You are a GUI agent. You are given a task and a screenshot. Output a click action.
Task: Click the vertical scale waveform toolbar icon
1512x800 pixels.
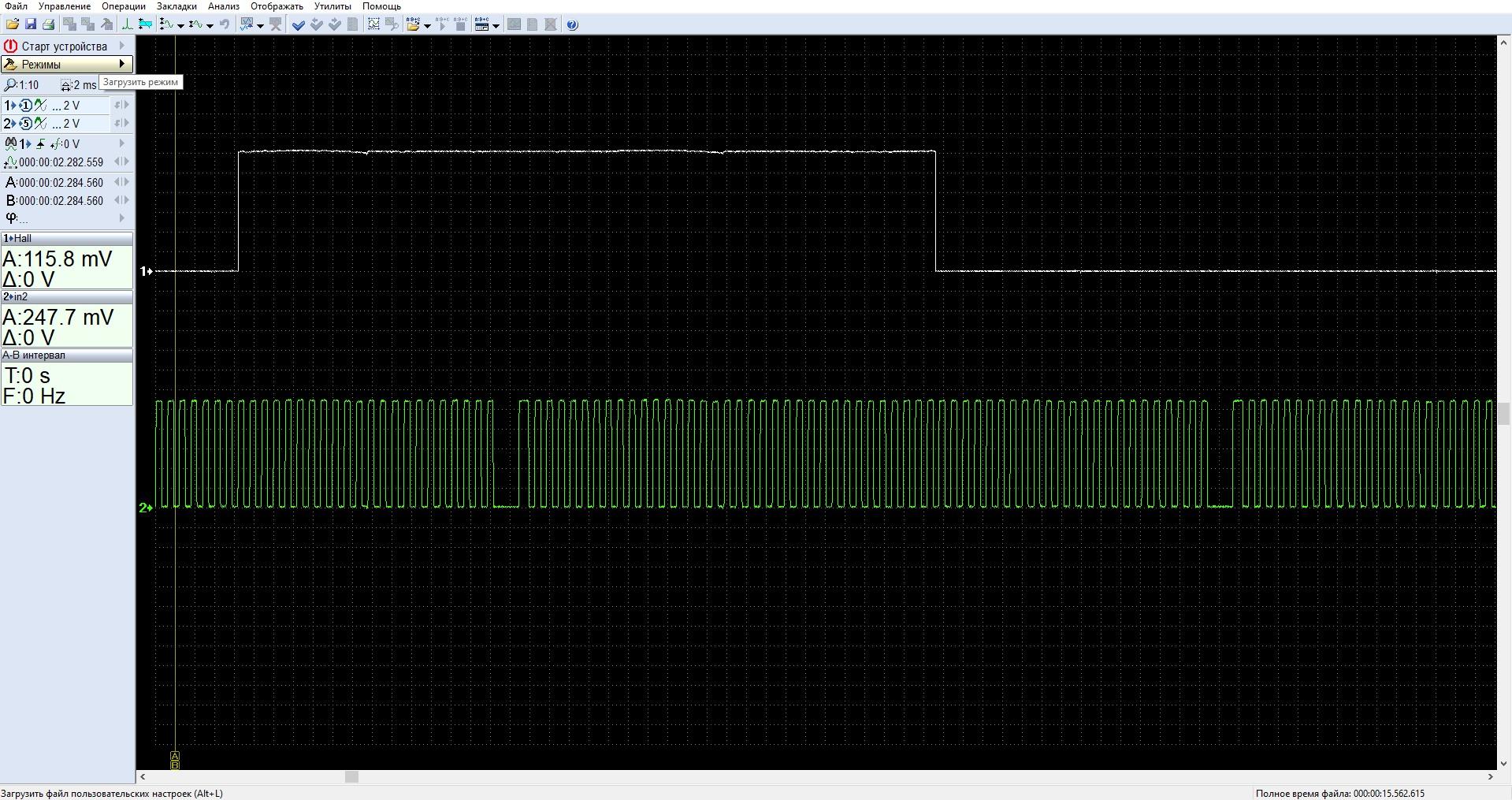coord(166,24)
